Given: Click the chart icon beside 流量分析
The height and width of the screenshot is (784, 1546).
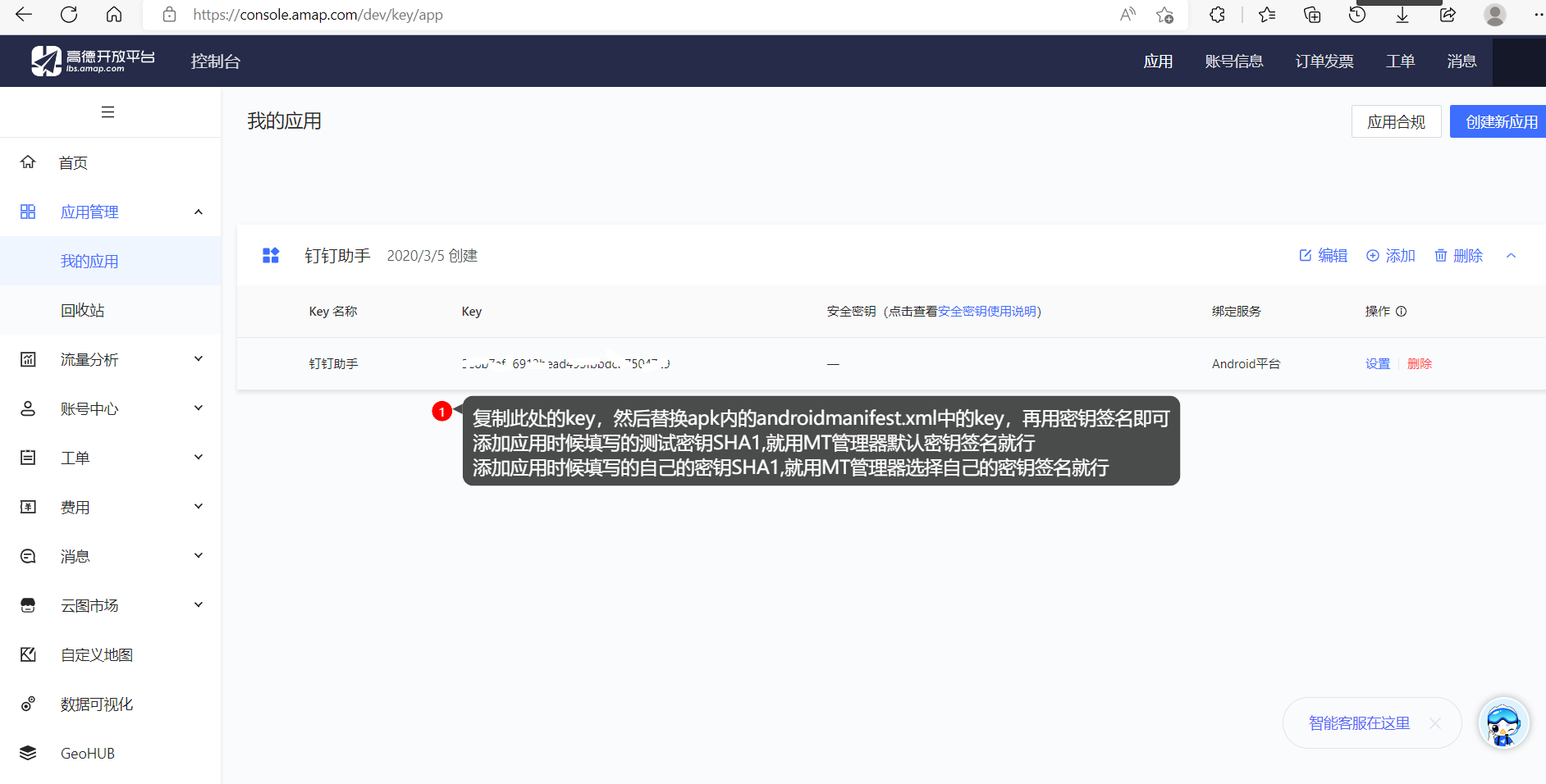Looking at the screenshot, I should (28, 359).
